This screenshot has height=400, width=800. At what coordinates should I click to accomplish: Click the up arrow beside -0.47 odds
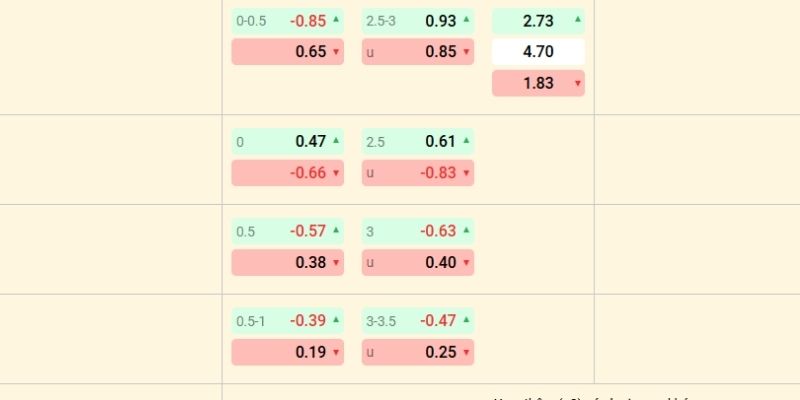point(466,320)
